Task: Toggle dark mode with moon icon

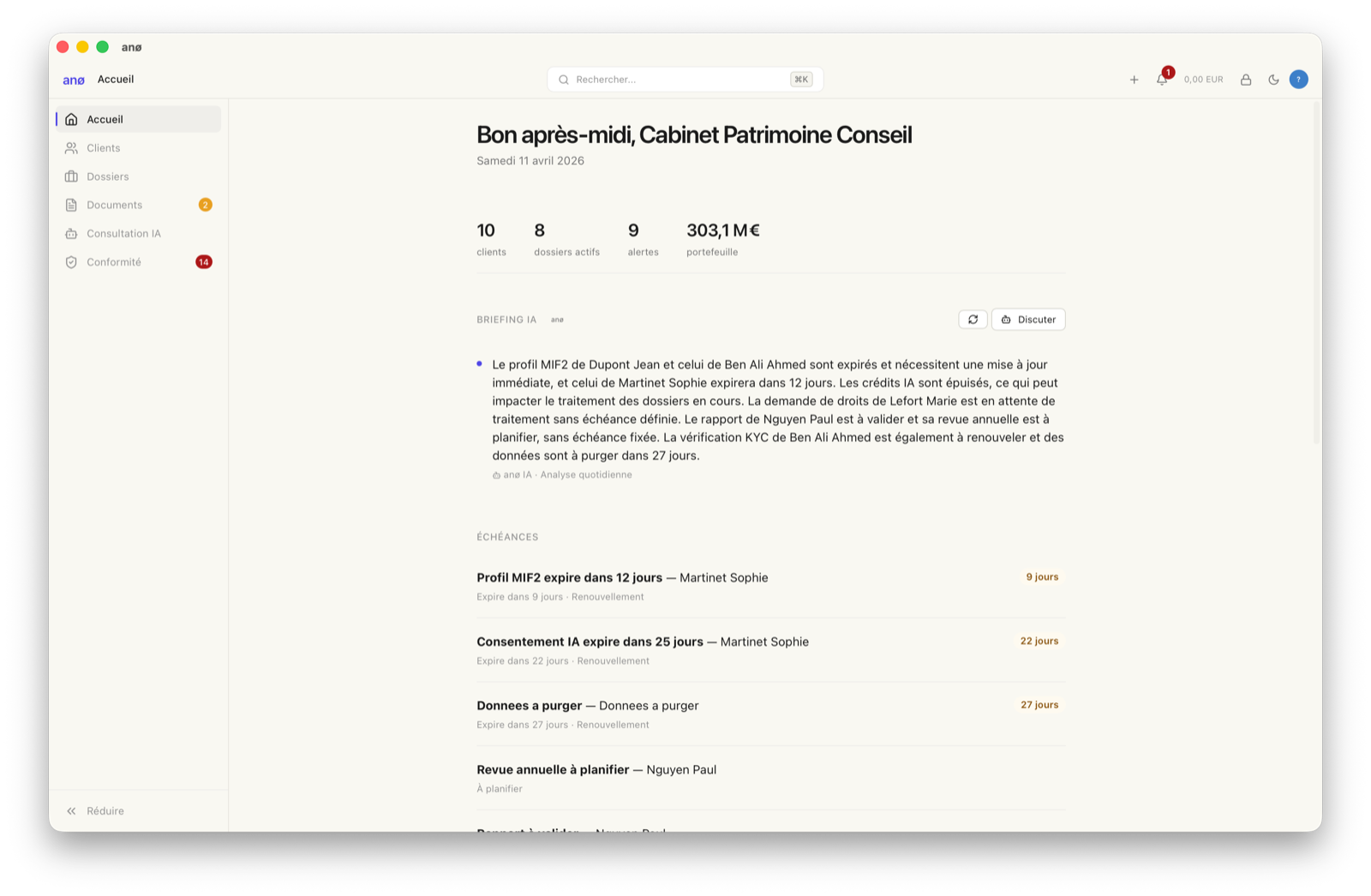Action: pyautogui.click(x=1273, y=80)
